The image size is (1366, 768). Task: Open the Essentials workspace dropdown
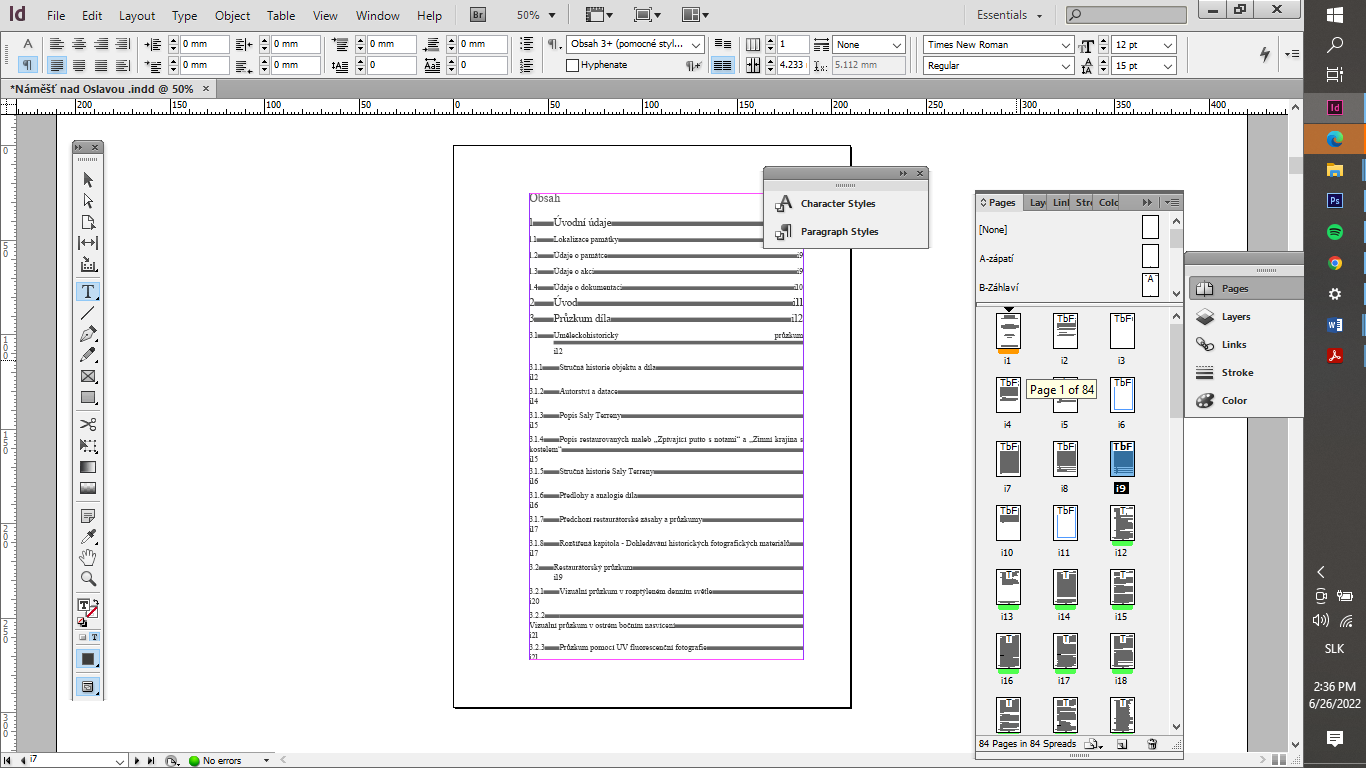[x=1010, y=15]
